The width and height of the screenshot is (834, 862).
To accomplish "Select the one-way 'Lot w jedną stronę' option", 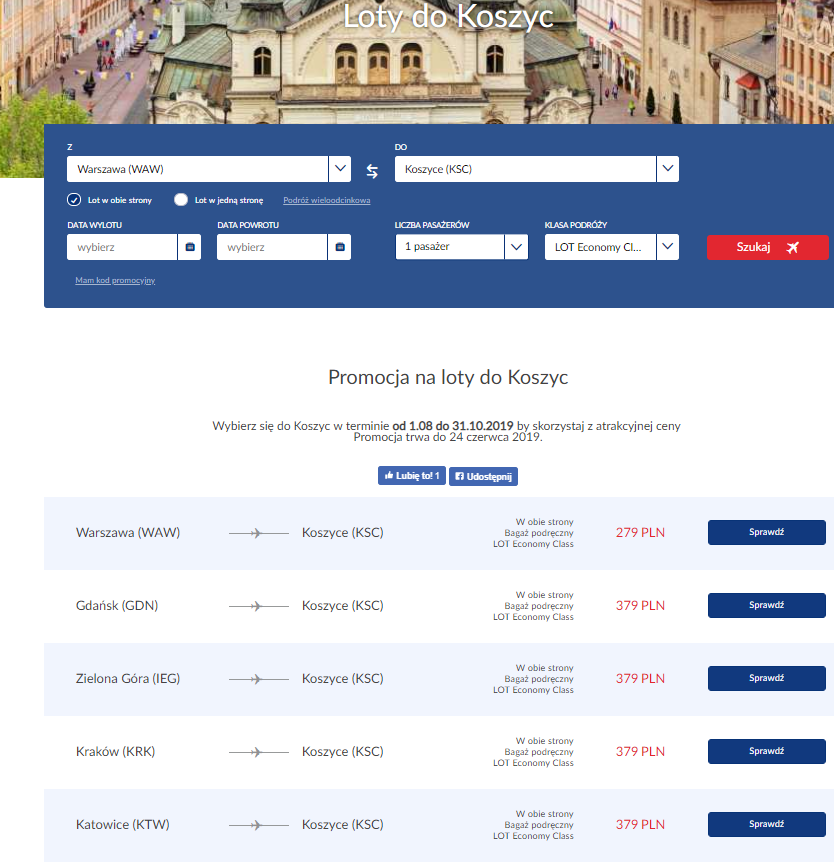I will tap(181, 200).
